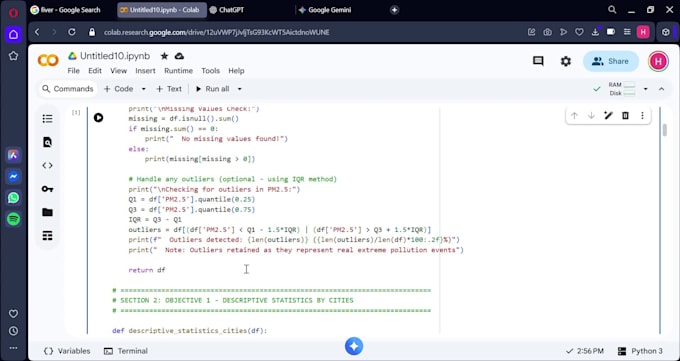The image size is (680, 361).
Task: Add a Code cell
Action: coord(118,89)
